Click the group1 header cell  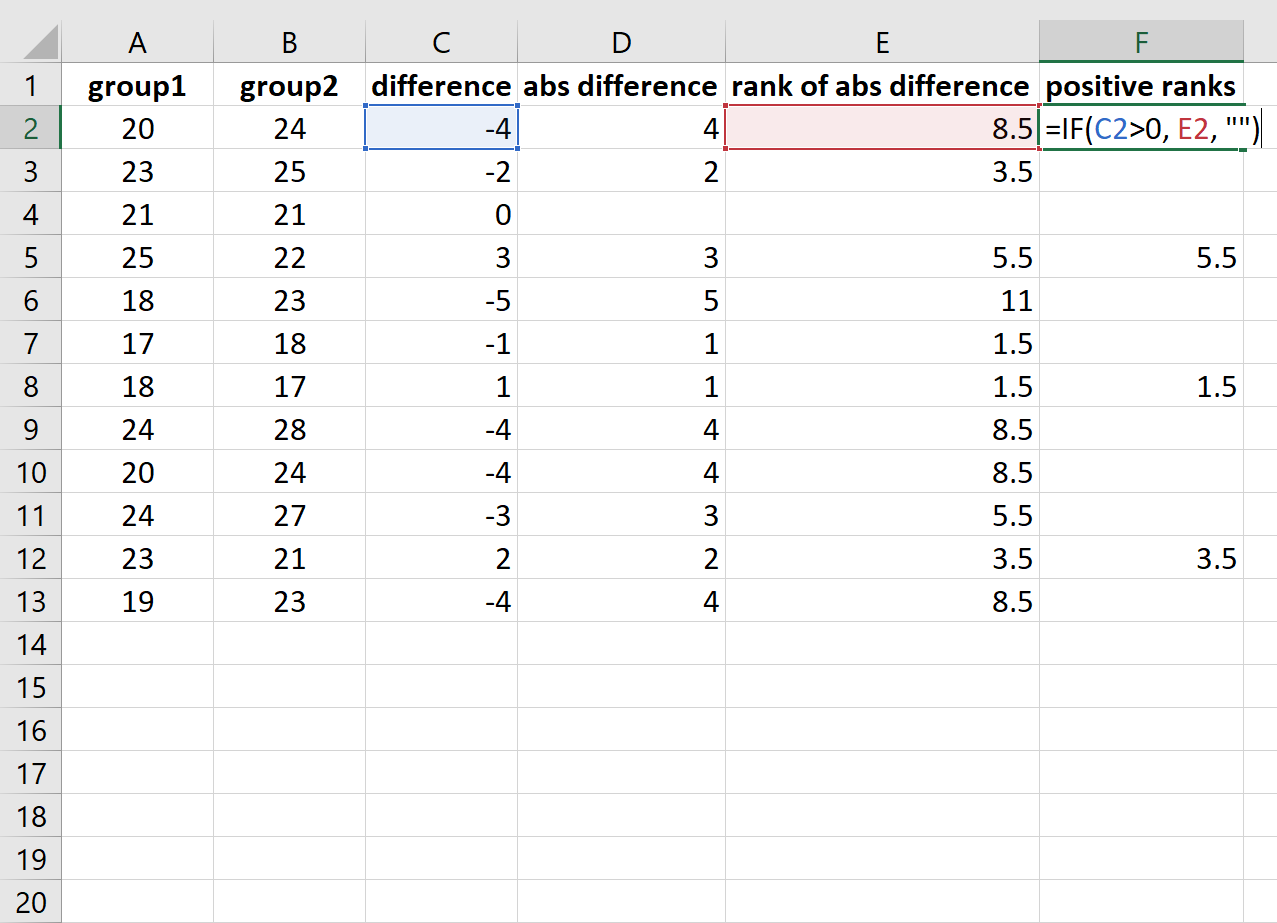(x=137, y=85)
